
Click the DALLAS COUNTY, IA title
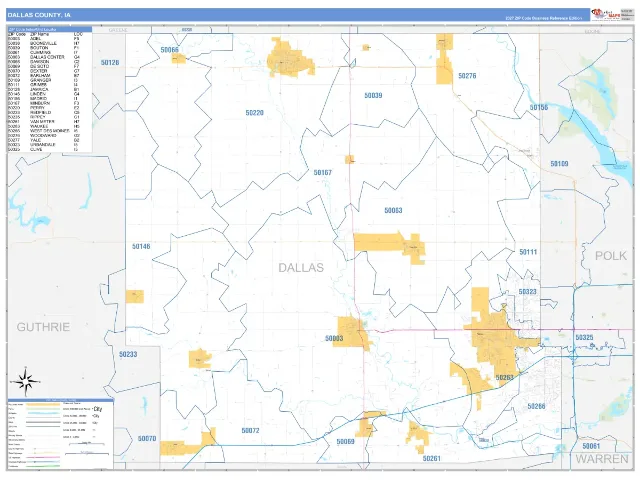click(x=39, y=15)
